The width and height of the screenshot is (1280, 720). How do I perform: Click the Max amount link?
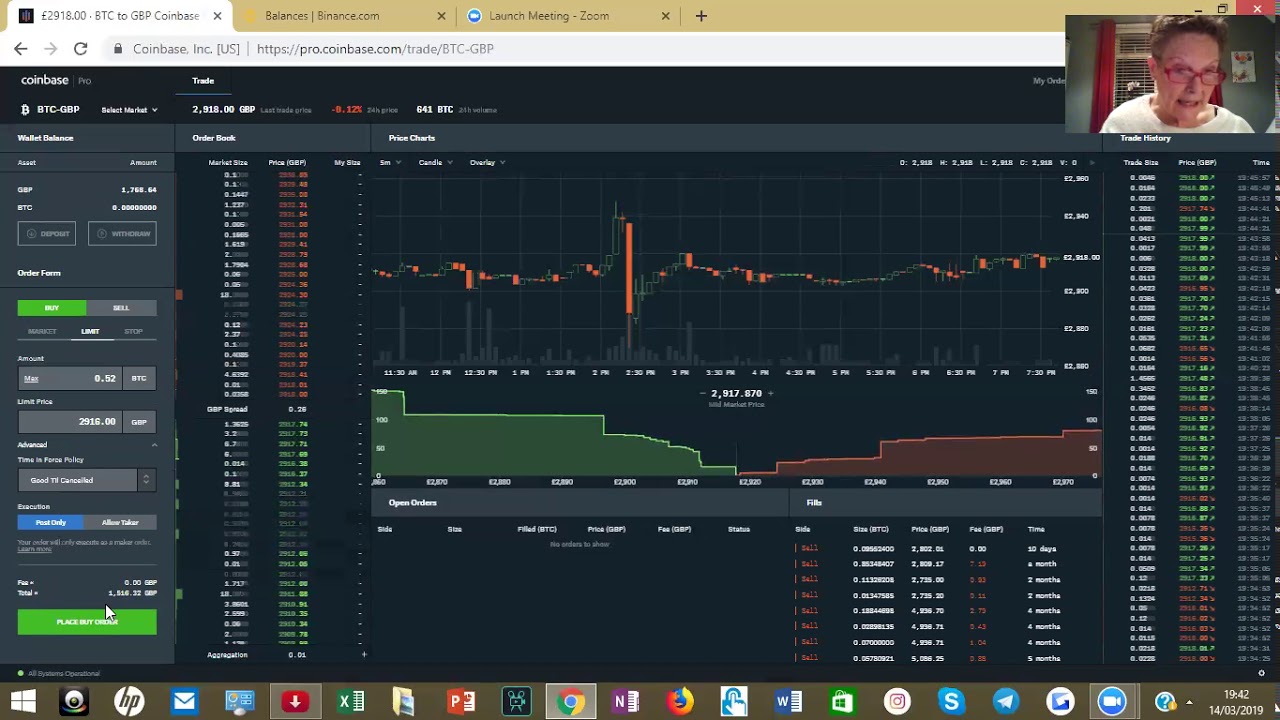click(31, 379)
